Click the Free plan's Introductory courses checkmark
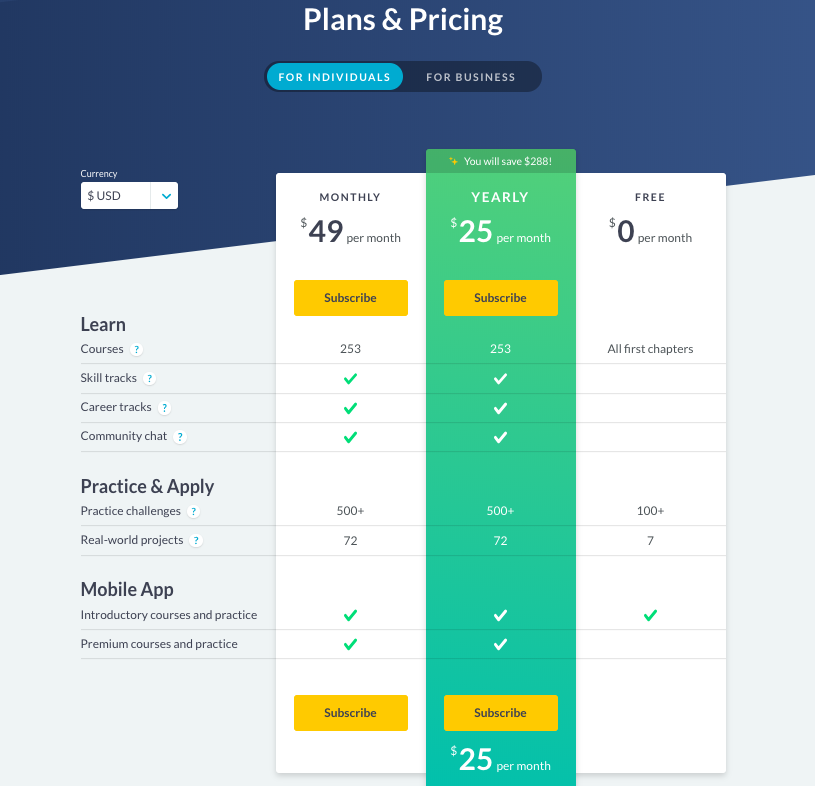815x786 pixels. click(x=650, y=615)
